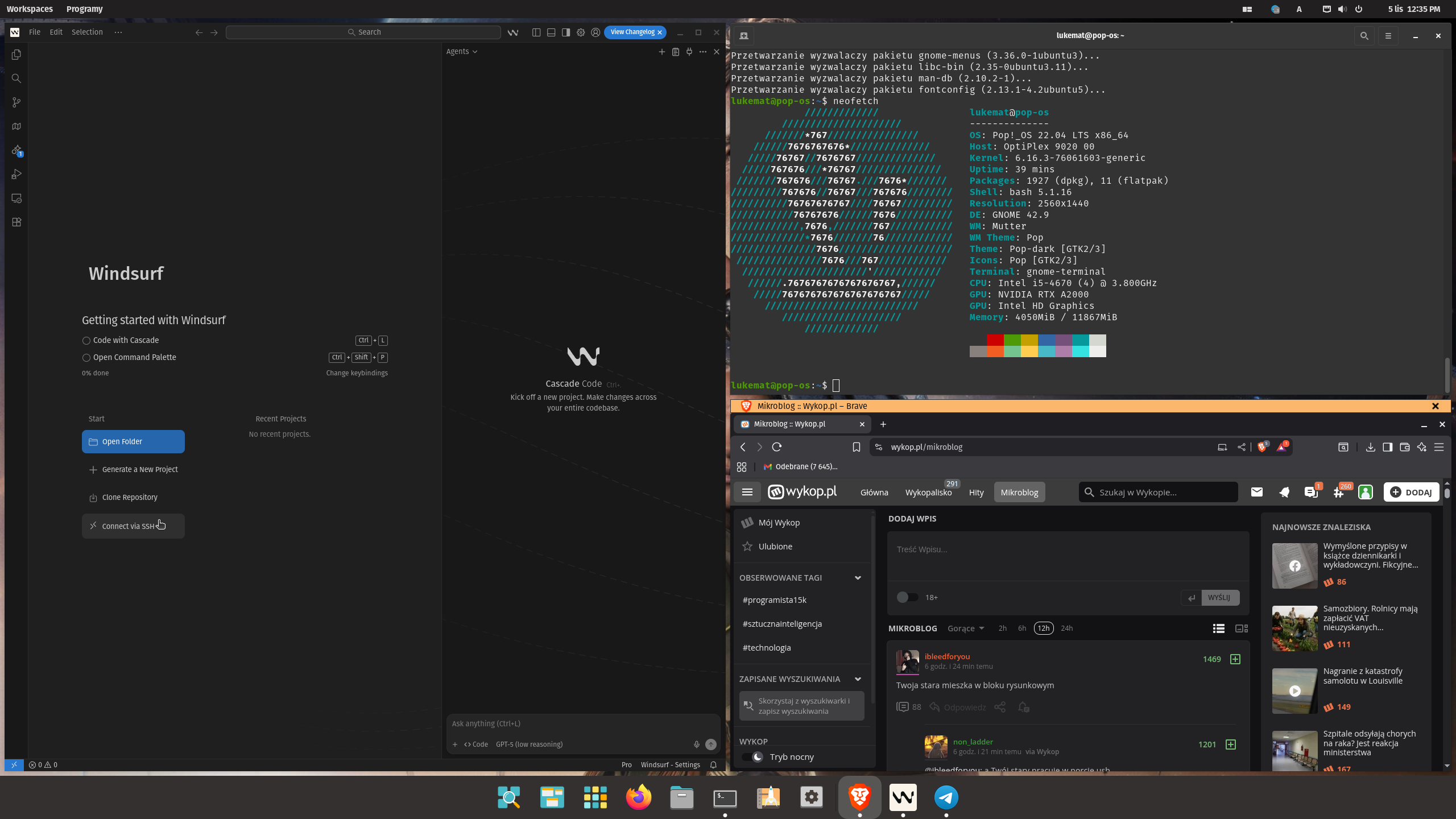Image resolution: width=1456 pixels, height=819 pixels.
Task: Open Extensions view in activity bar
Action: coord(16,222)
